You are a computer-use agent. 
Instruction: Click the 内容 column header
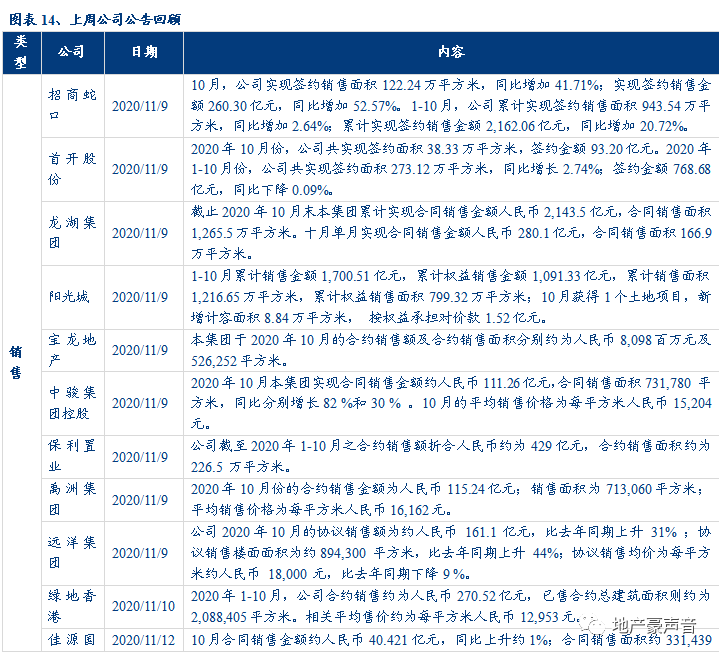click(x=451, y=52)
